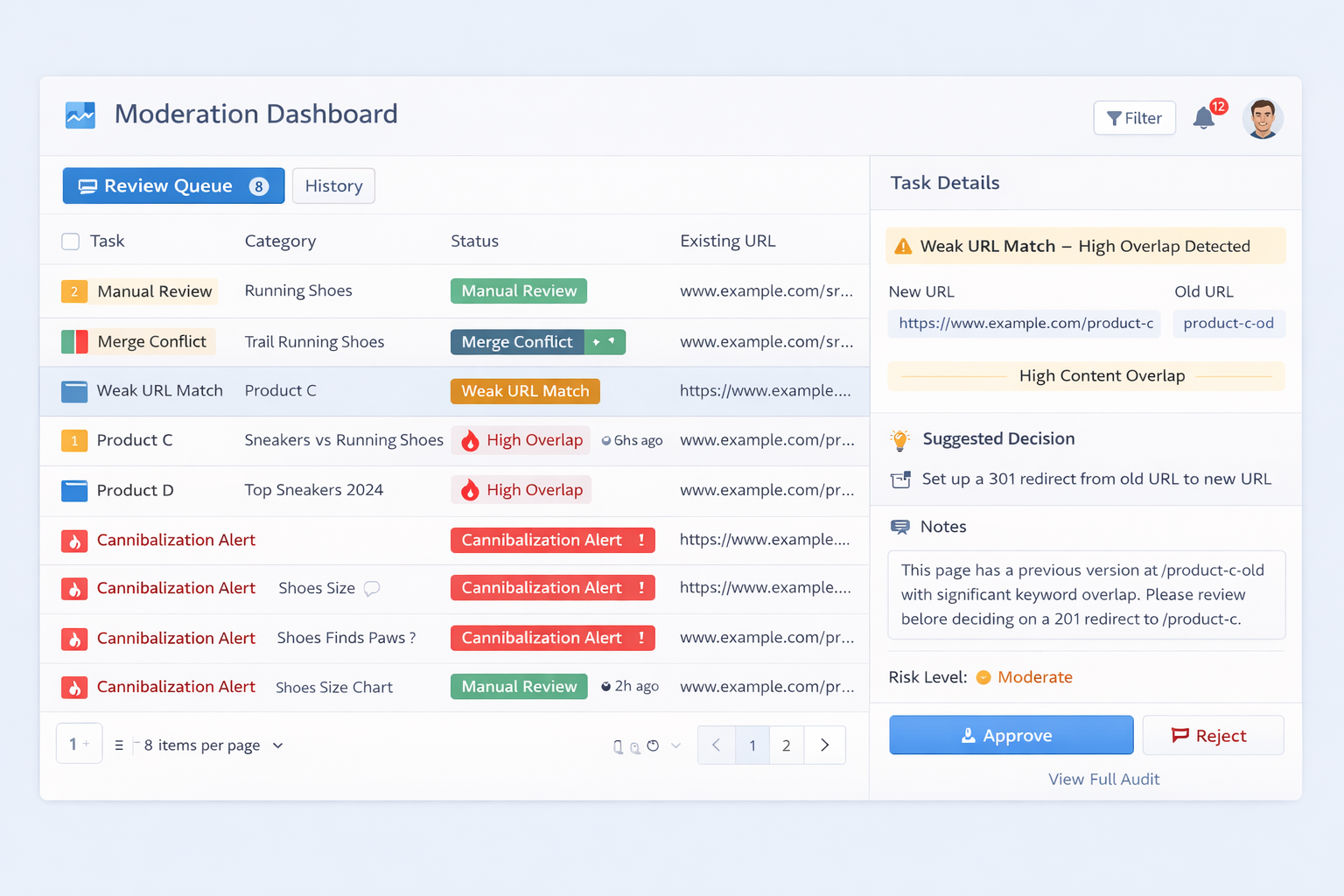Click the Reject button

1213,736
